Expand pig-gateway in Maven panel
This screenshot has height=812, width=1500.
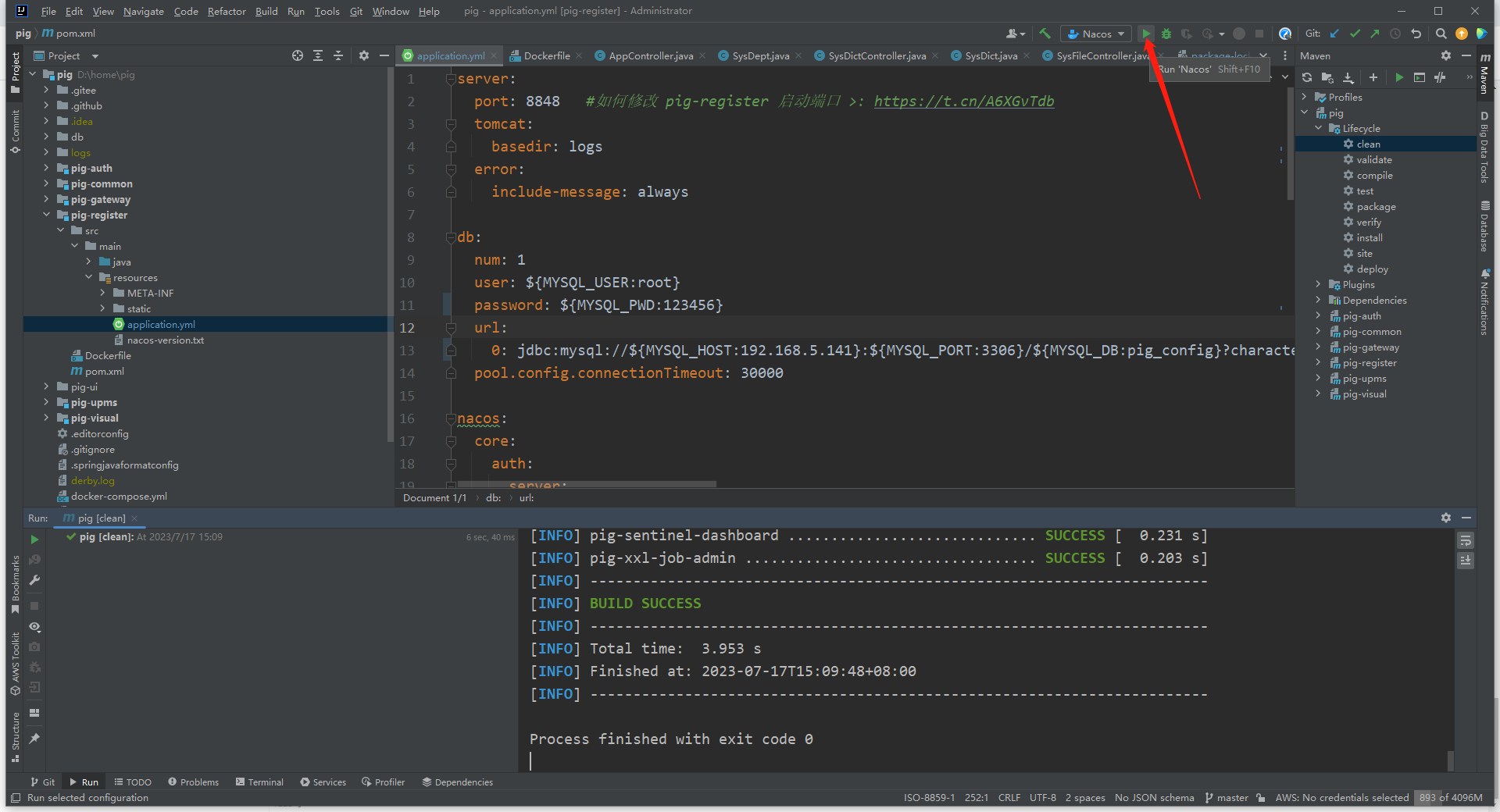click(1319, 347)
